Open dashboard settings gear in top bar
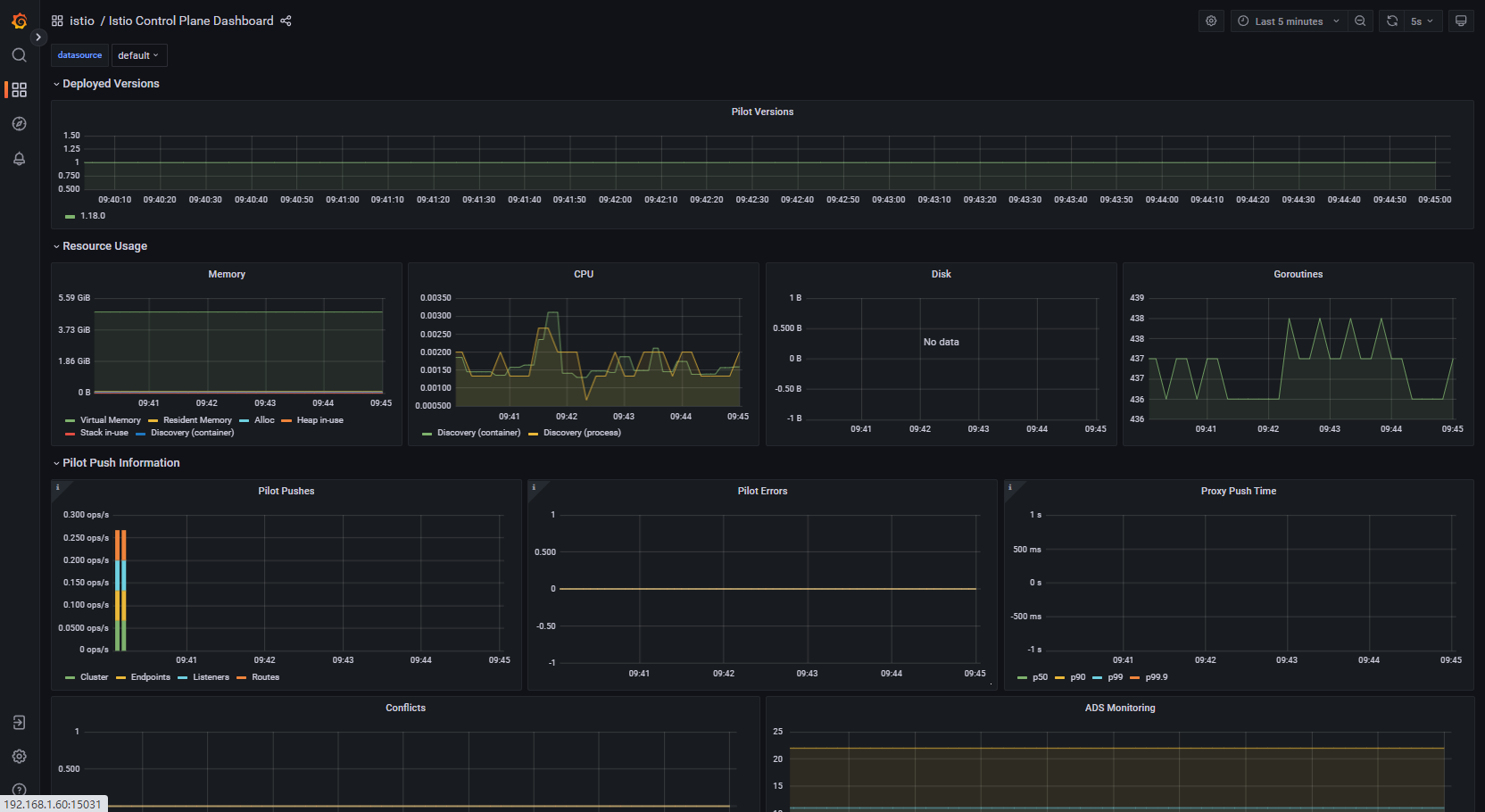This screenshot has width=1485, height=812. (x=1211, y=21)
